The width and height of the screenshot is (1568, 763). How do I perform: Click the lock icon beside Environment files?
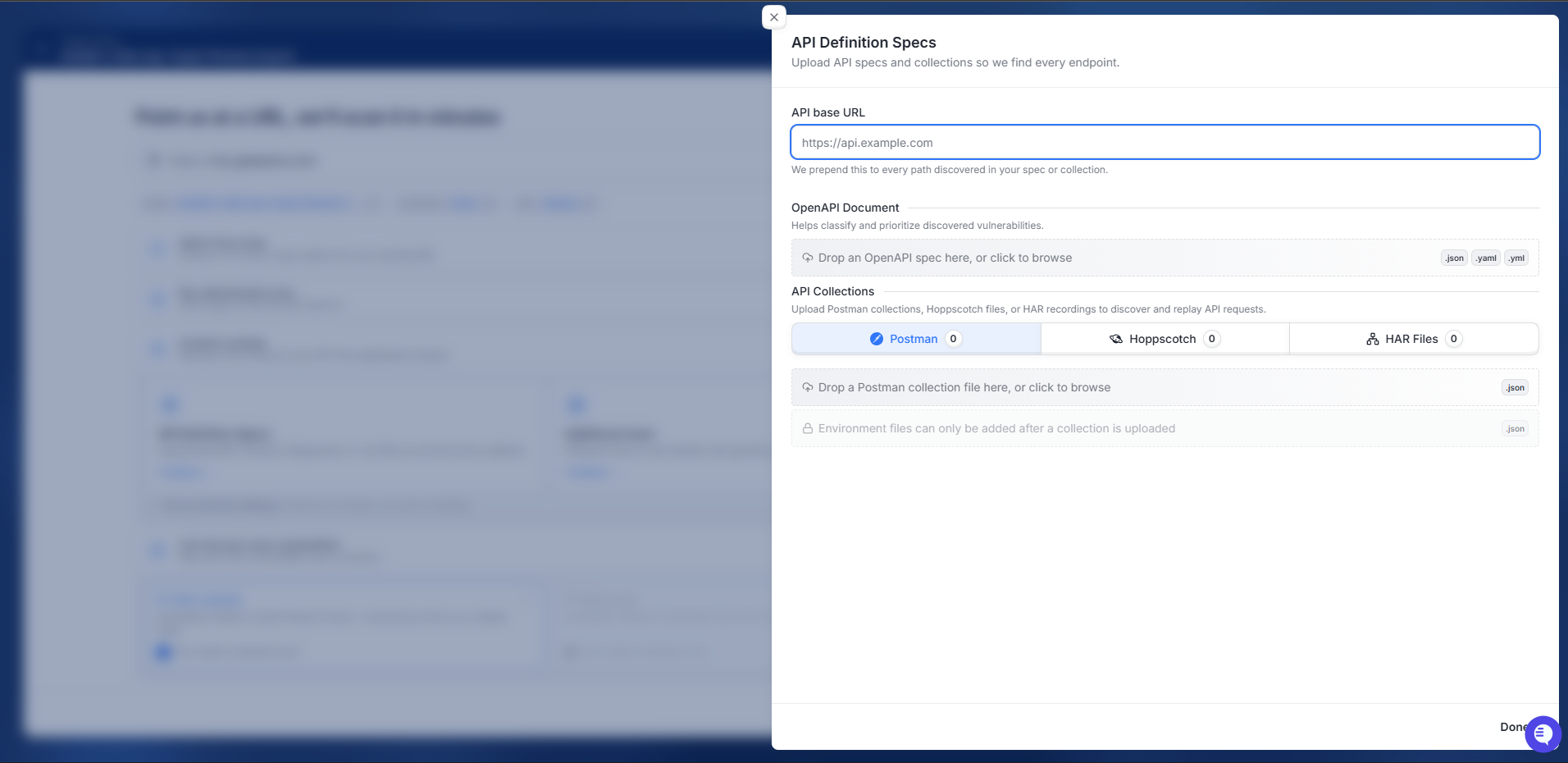[808, 428]
